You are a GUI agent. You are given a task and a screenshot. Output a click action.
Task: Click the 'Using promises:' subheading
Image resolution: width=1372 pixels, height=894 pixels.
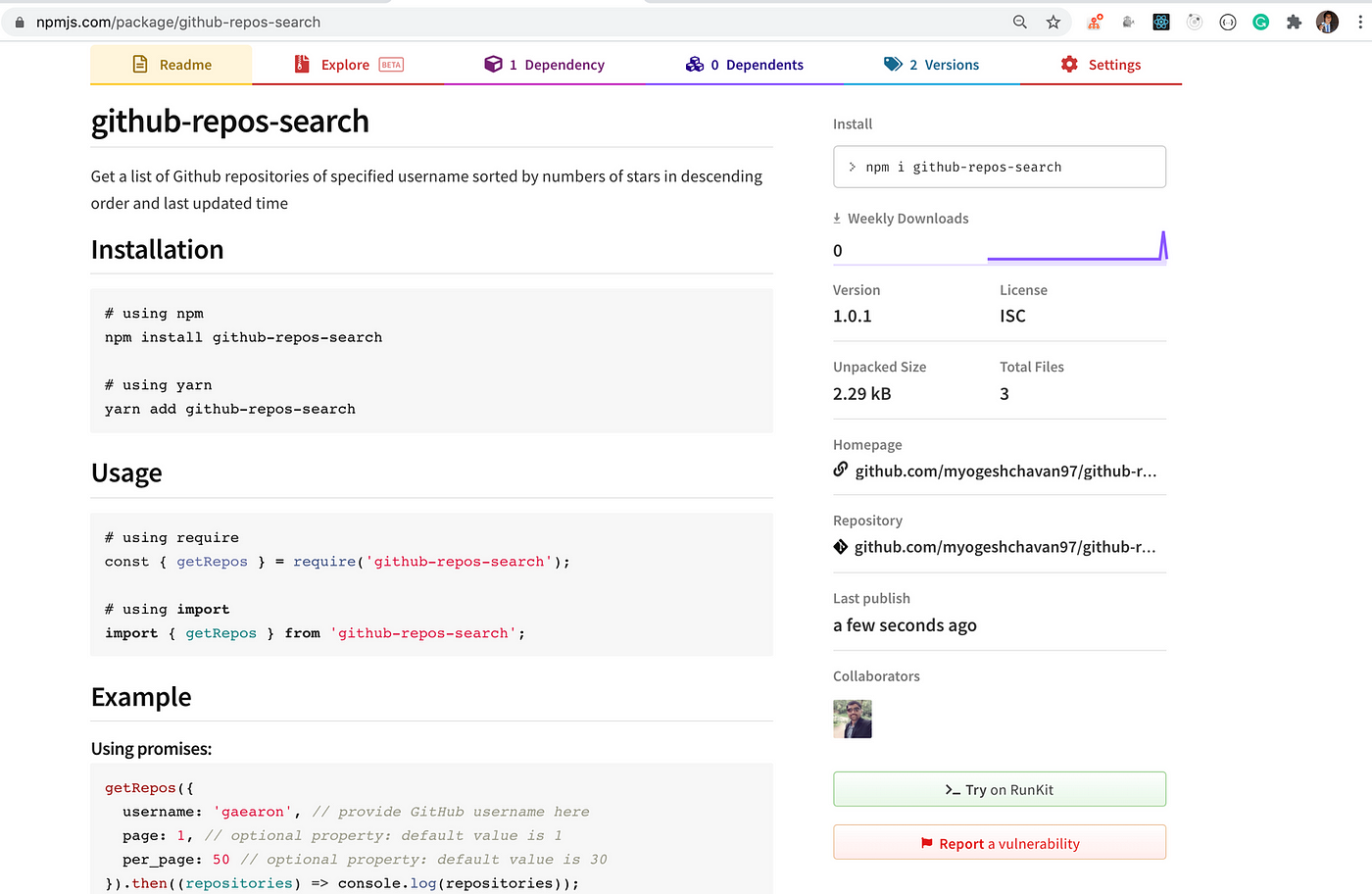pyautogui.click(x=151, y=749)
